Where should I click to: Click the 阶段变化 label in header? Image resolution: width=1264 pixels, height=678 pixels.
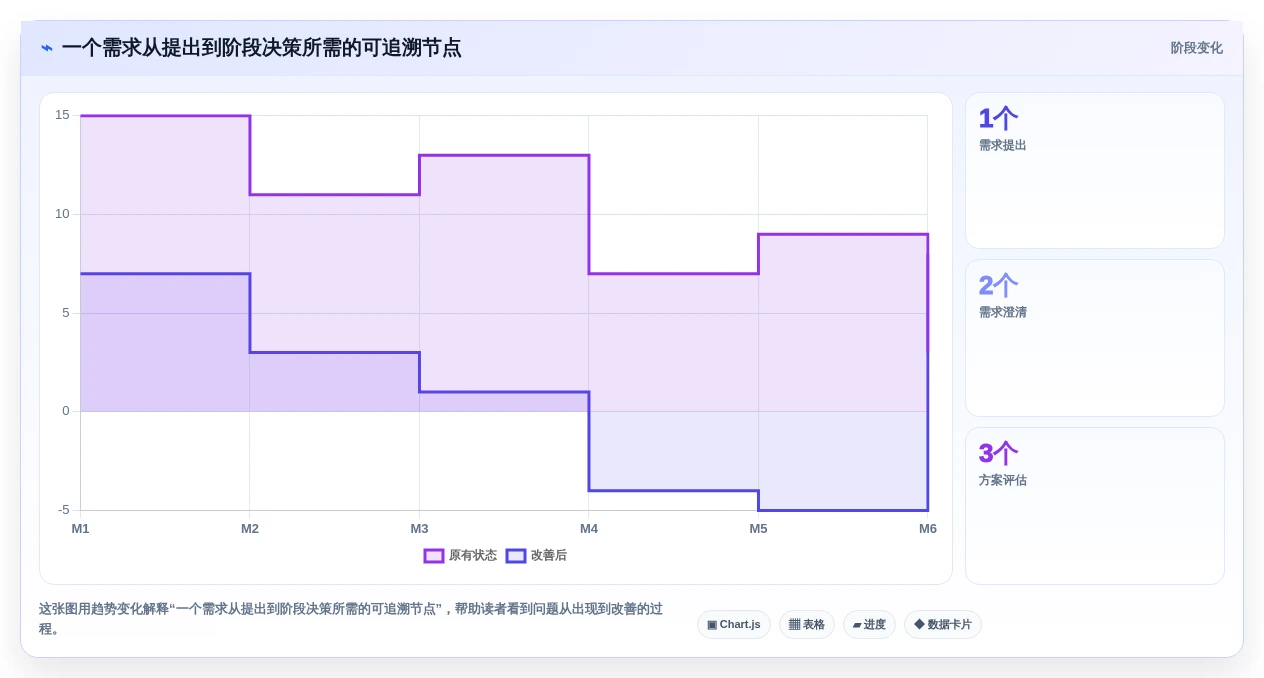point(1197,48)
